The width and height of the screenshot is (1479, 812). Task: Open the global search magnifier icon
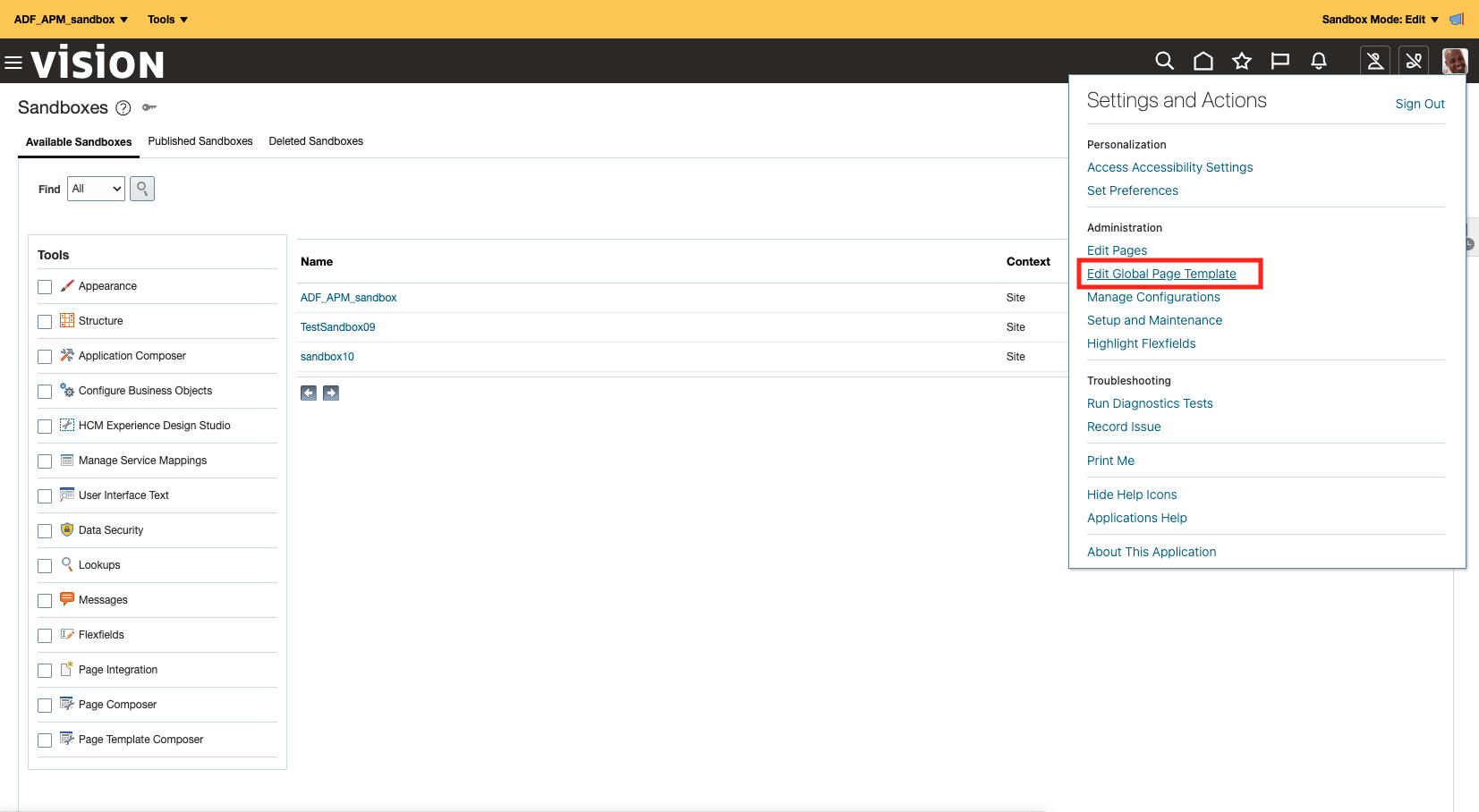click(1164, 61)
